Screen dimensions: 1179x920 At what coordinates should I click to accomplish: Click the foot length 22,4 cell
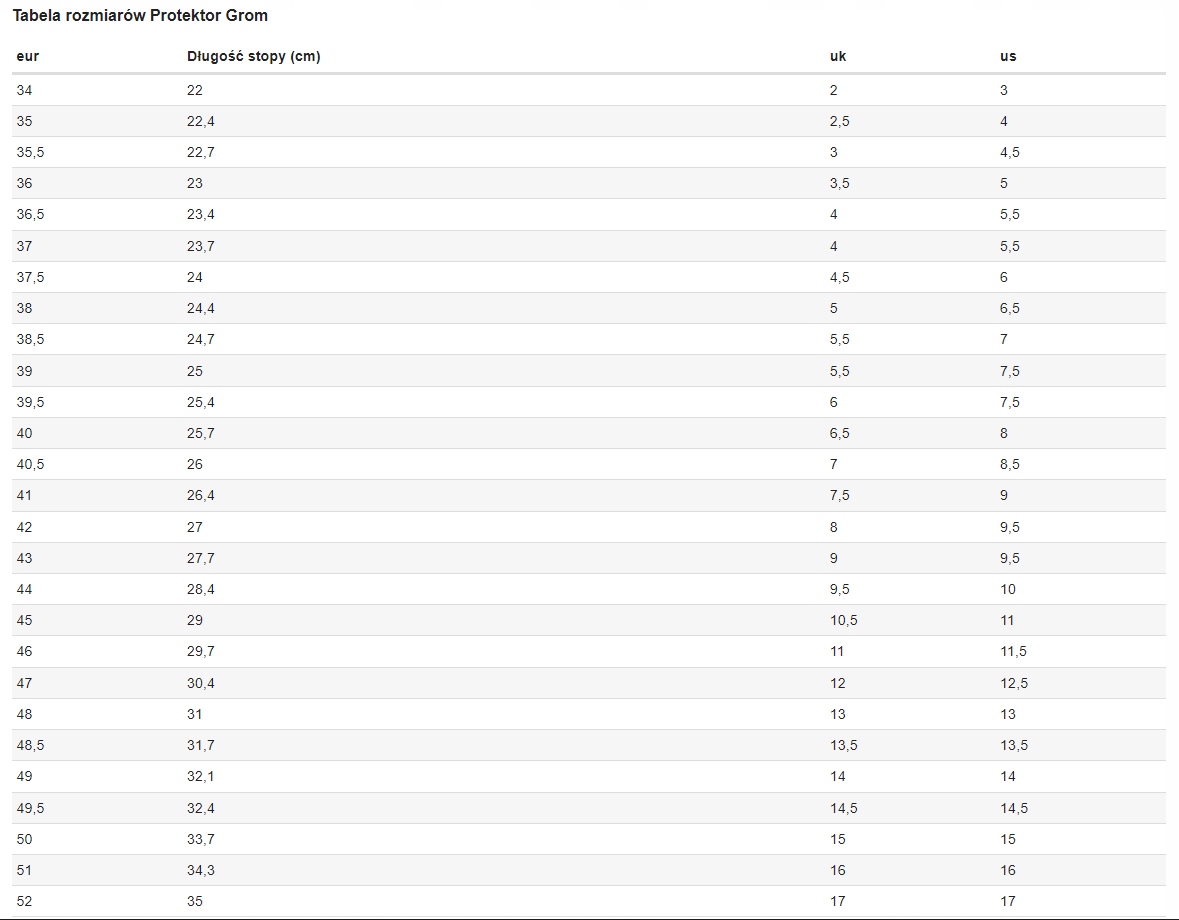point(200,121)
